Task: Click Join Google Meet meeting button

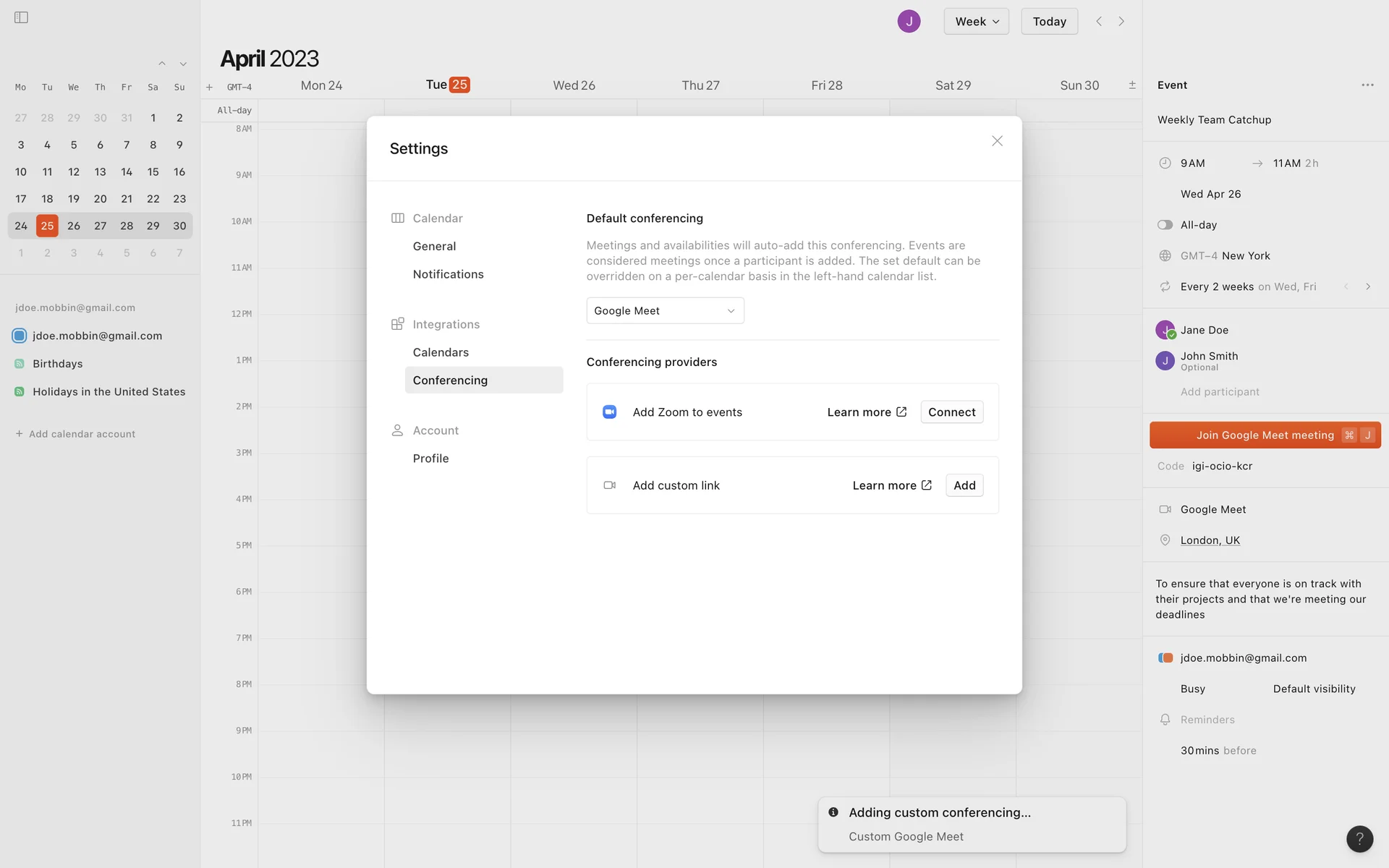Action: click(1264, 435)
